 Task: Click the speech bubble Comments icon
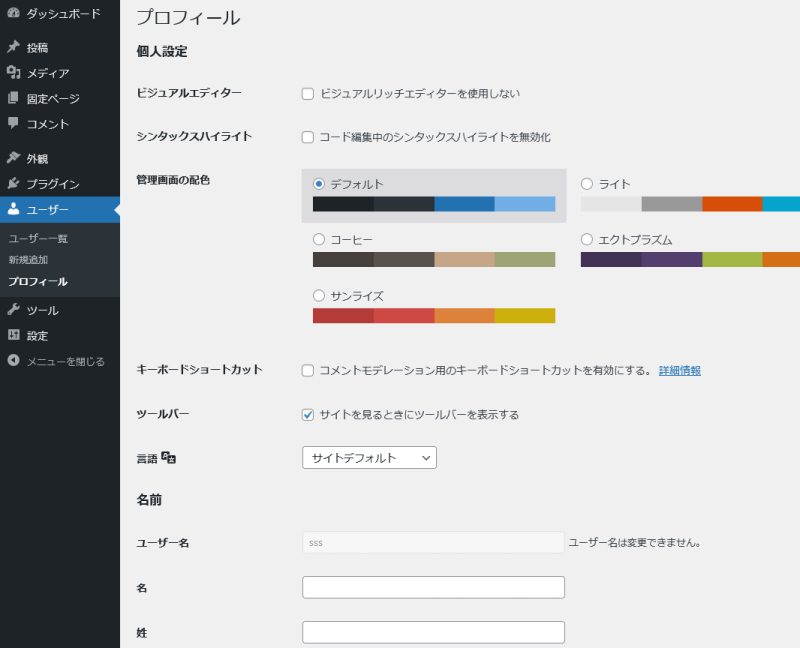click(x=13, y=124)
